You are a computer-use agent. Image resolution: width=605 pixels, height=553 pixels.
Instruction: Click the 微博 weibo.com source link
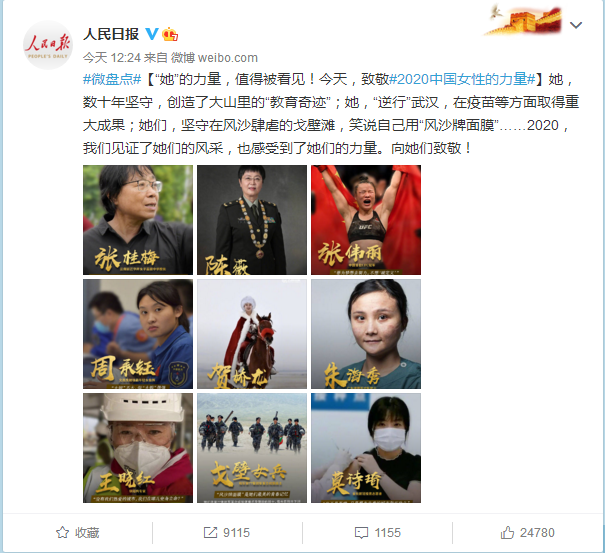pyautogui.click(x=214, y=58)
